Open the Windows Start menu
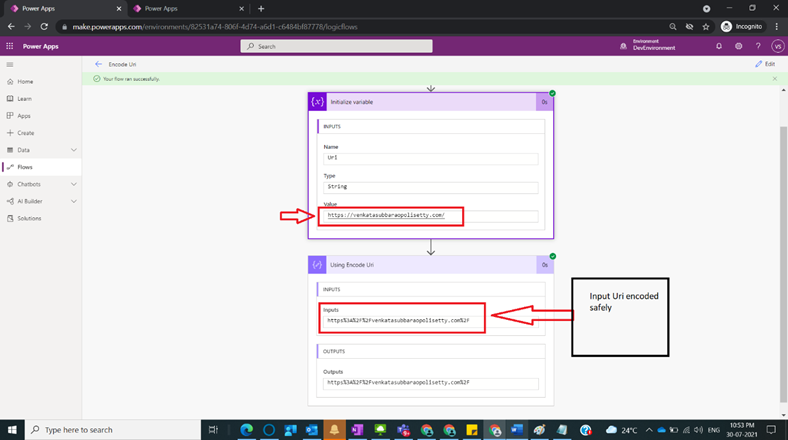Image resolution: width=788 pixels, height=440 pixels. 12,430
